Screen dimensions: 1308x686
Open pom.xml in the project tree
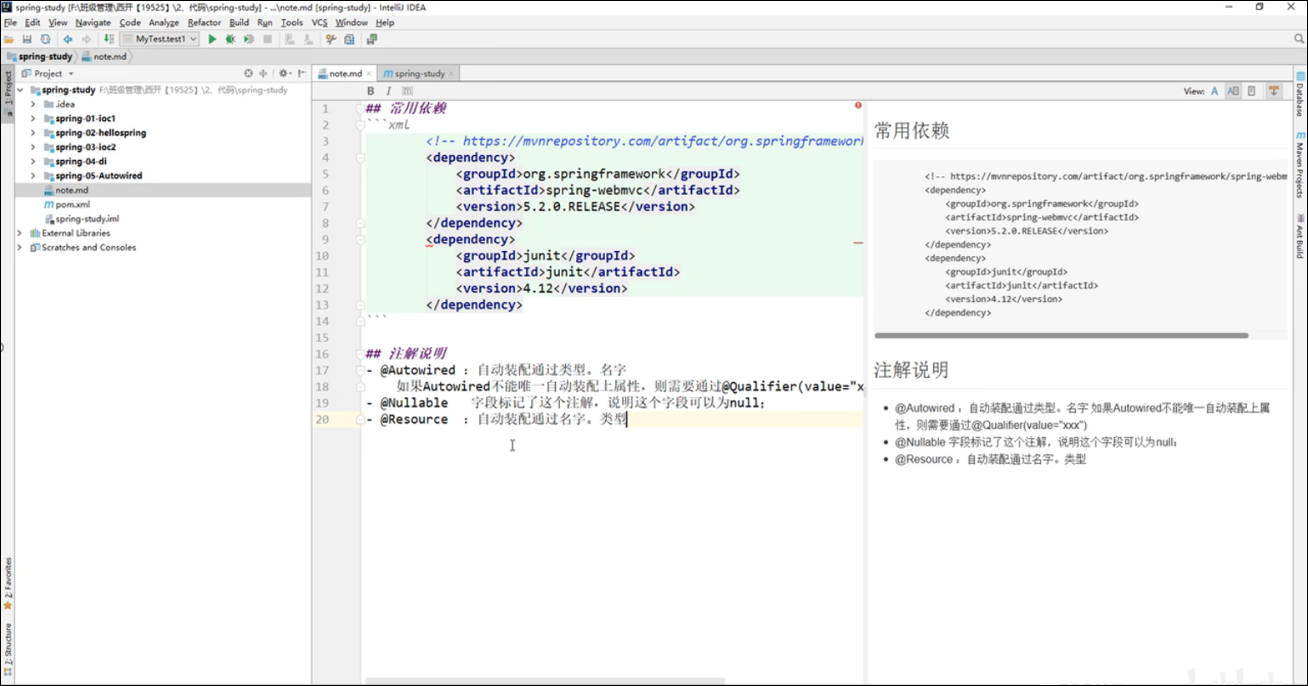(x=72, y=204)
